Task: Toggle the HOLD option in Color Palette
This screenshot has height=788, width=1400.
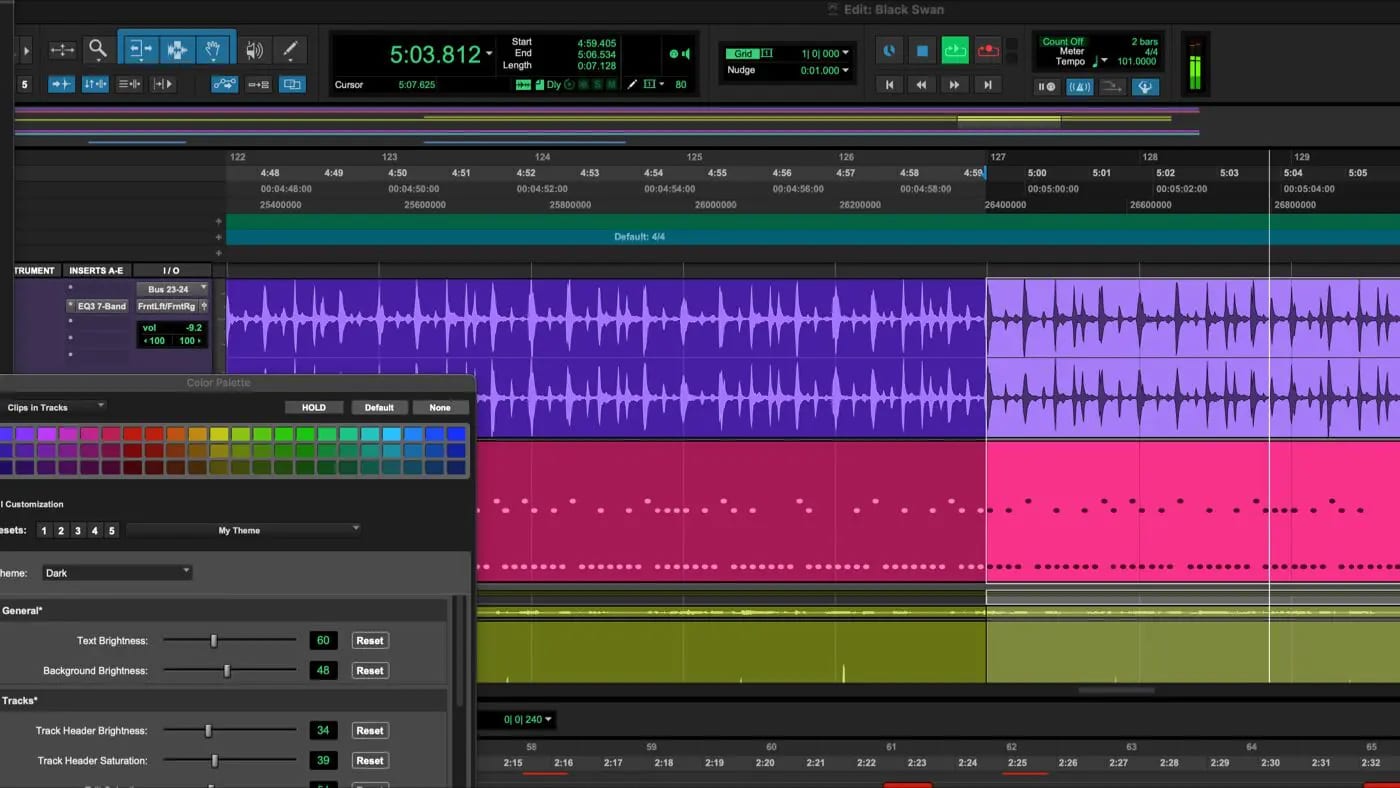Action: point(314,407)
